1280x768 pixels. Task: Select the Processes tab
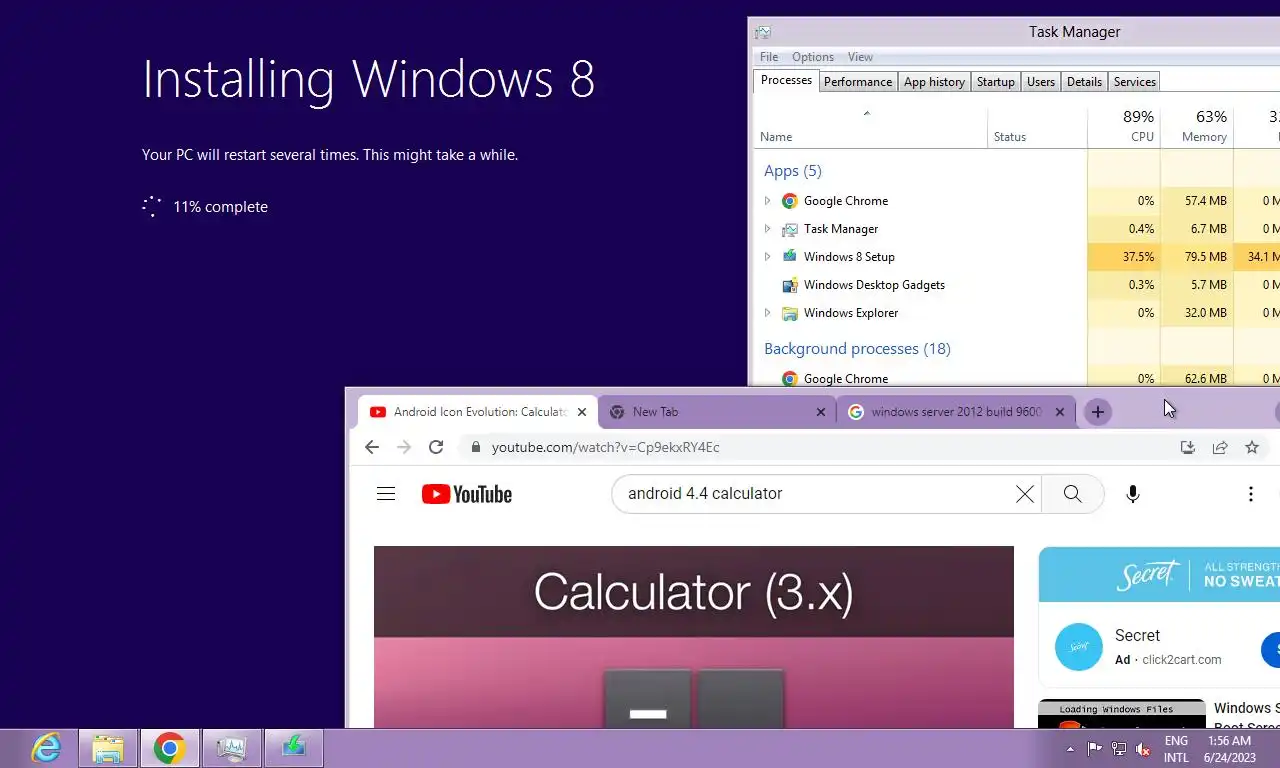pos(786,80)
